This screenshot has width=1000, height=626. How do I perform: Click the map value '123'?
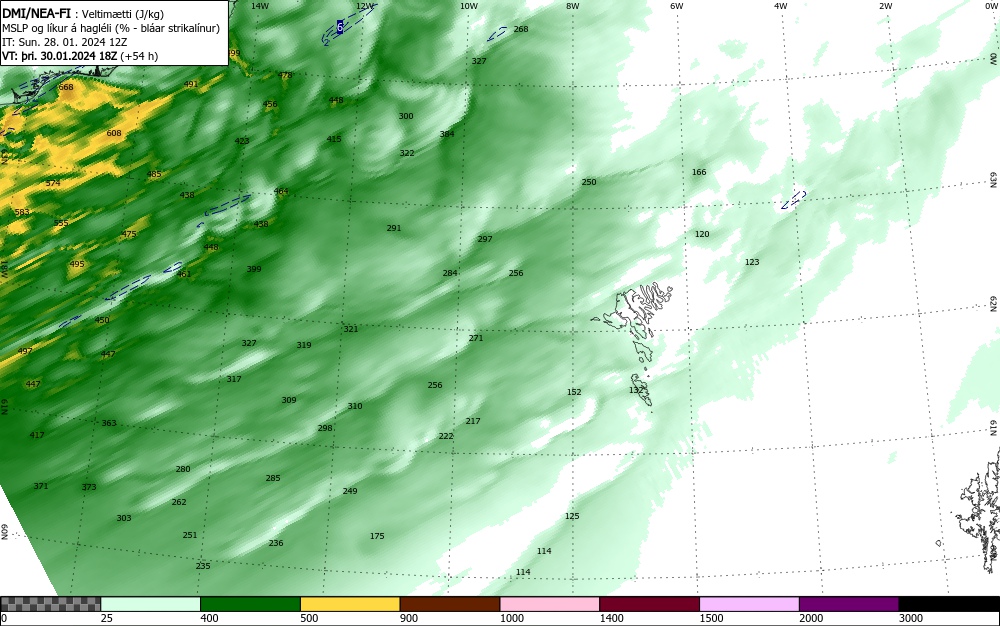[752, 262]
